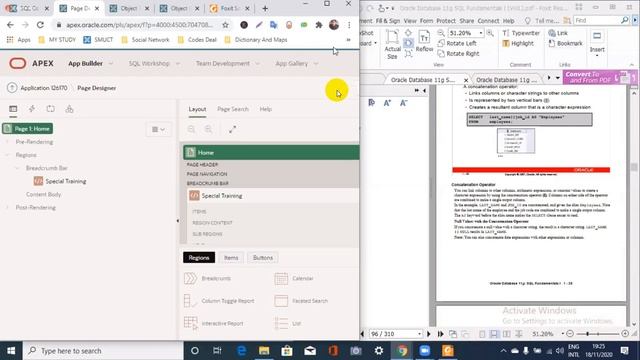Switch to the Layout tab
The width and height of the screenshot is (640, 360).
(x=197, y=109)
